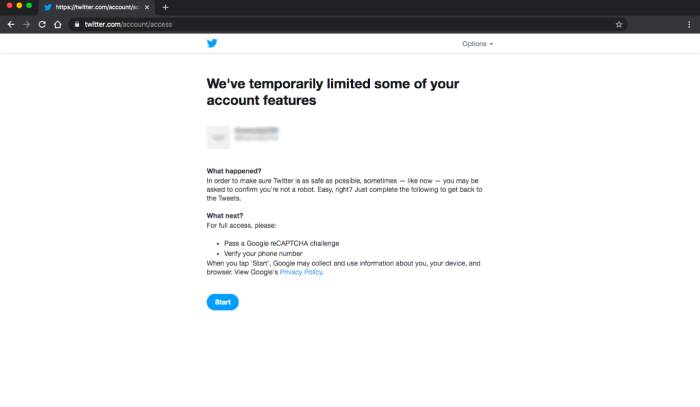
Task: Bookmark this page with the star icon
Action: click(x=619, y=24)
